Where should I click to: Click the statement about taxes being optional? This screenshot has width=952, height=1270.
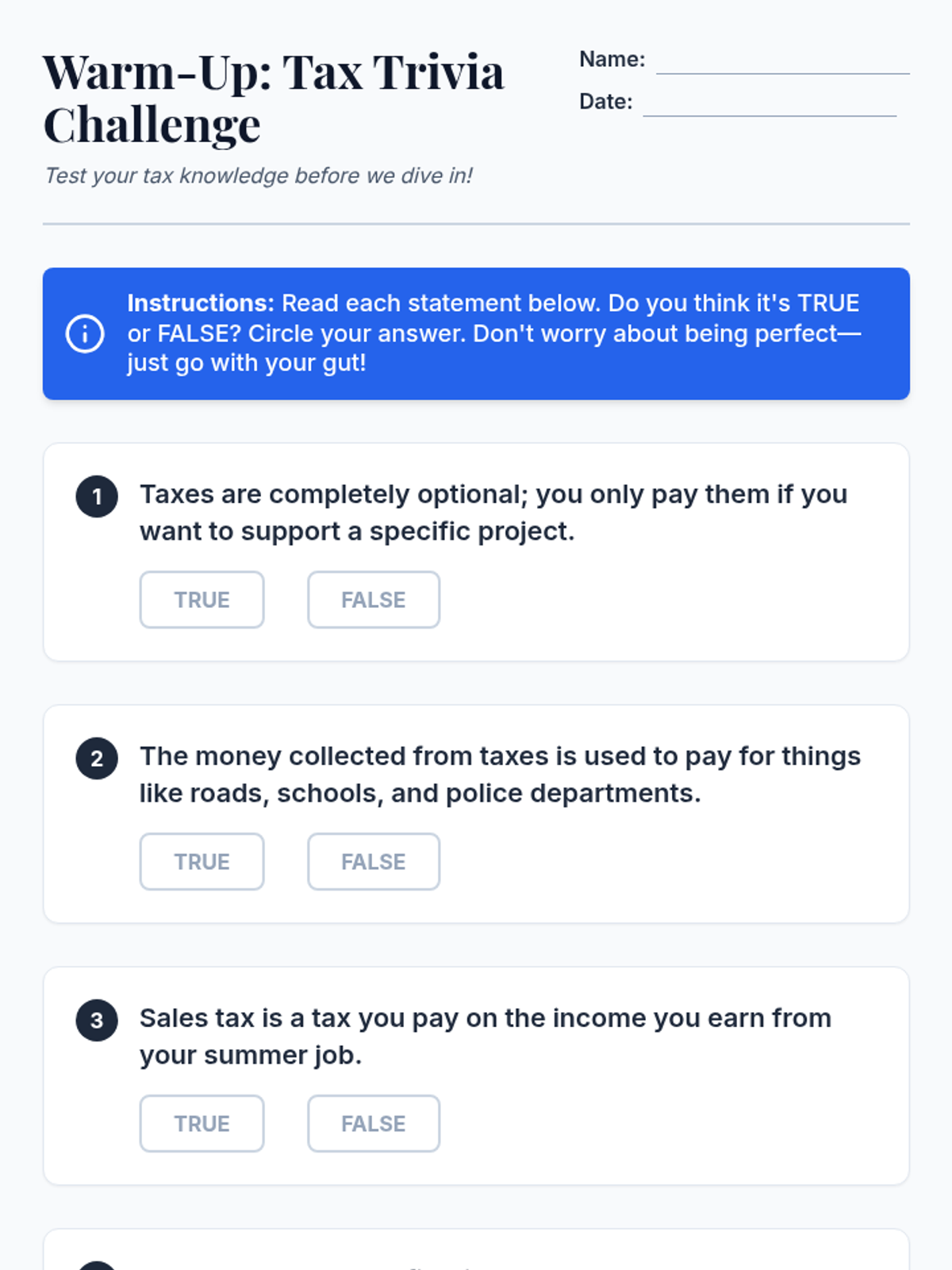(x=493, y=513)
